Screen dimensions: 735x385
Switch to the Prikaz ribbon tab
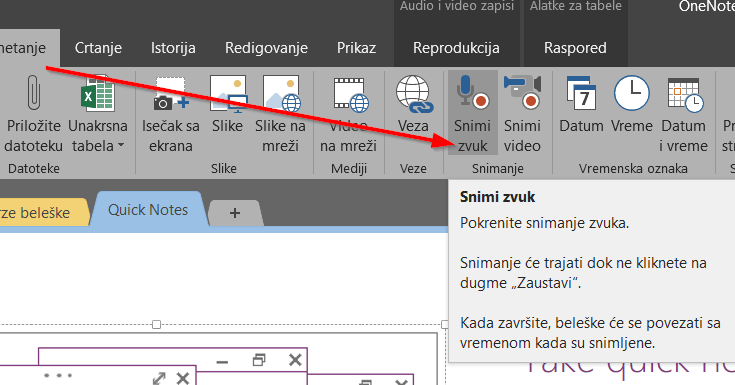click(x=356, y=48)
